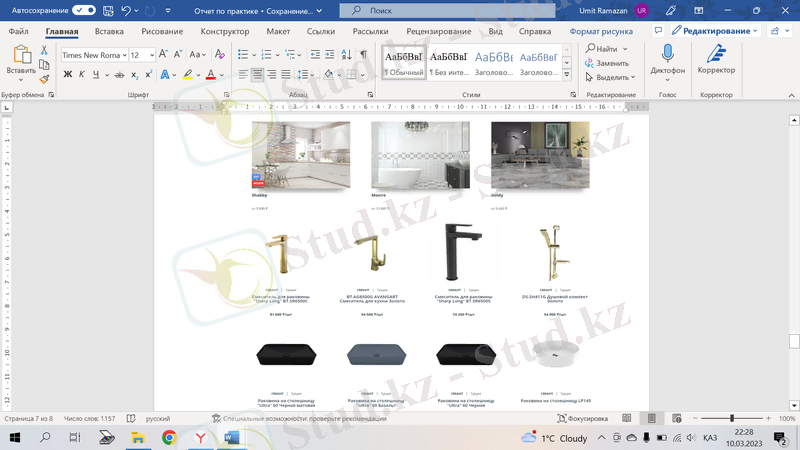Undo the last action
Viewport: 800px width, 450px height.
126,10
